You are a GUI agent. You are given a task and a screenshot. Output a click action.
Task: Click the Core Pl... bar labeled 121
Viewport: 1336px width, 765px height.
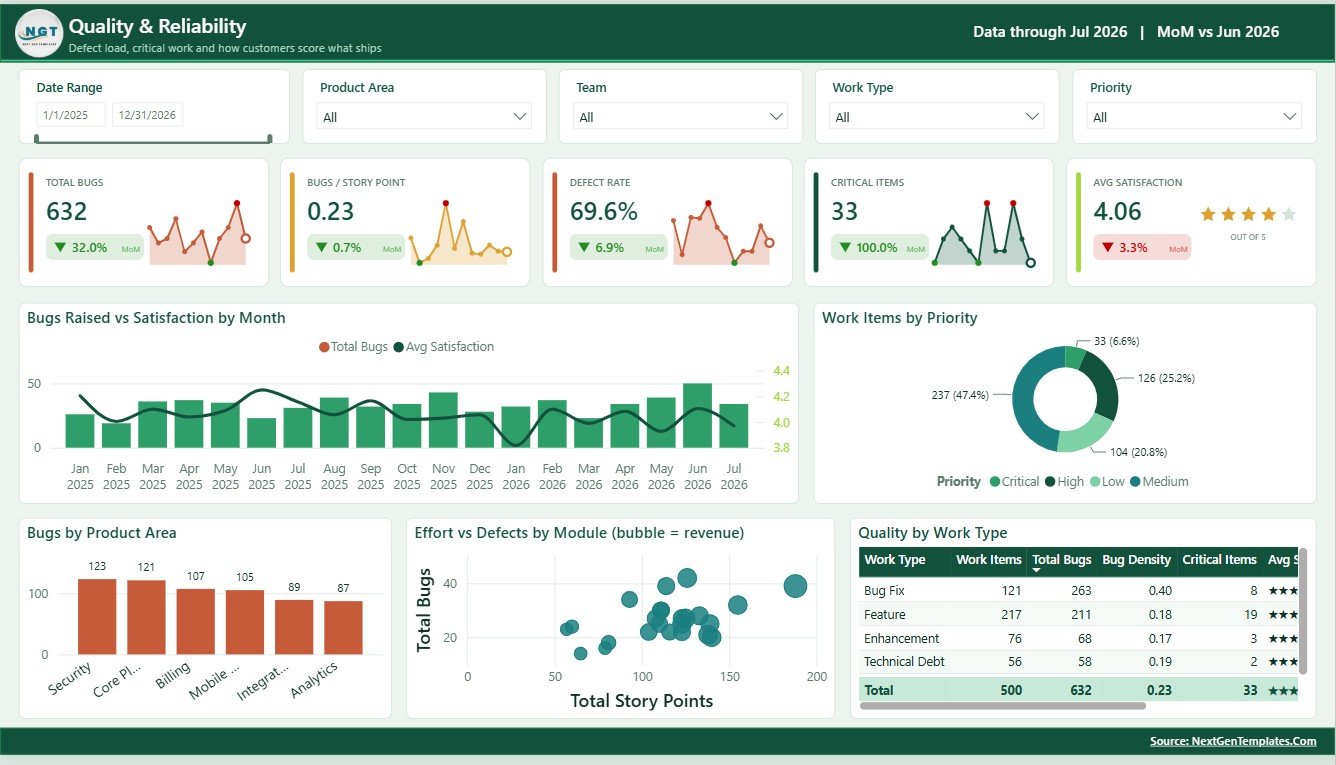click(x=146, y=618)
